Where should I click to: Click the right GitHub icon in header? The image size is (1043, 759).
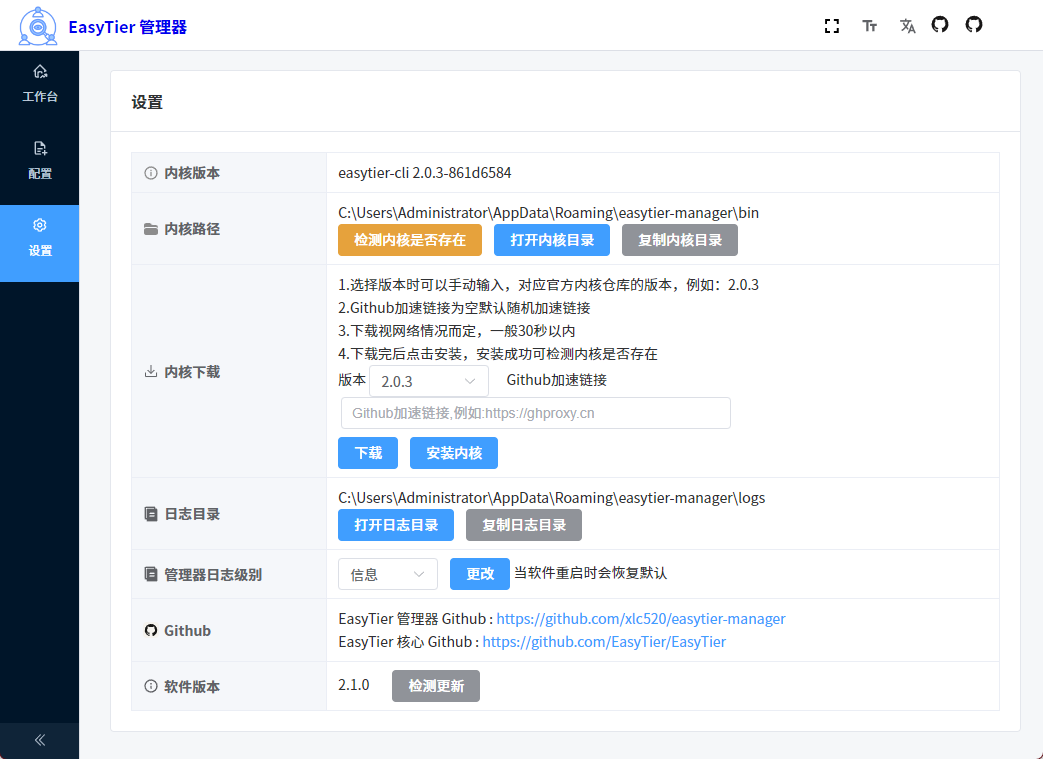coord(974,25)
